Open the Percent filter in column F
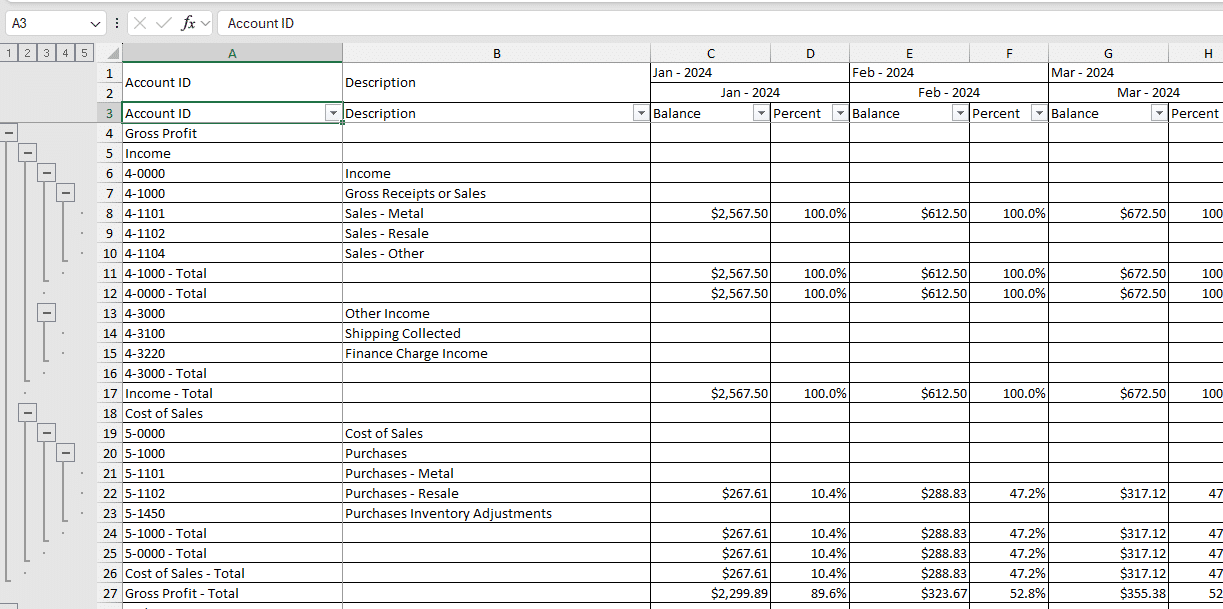The image size is (1223, 609). coord(1039,114)
